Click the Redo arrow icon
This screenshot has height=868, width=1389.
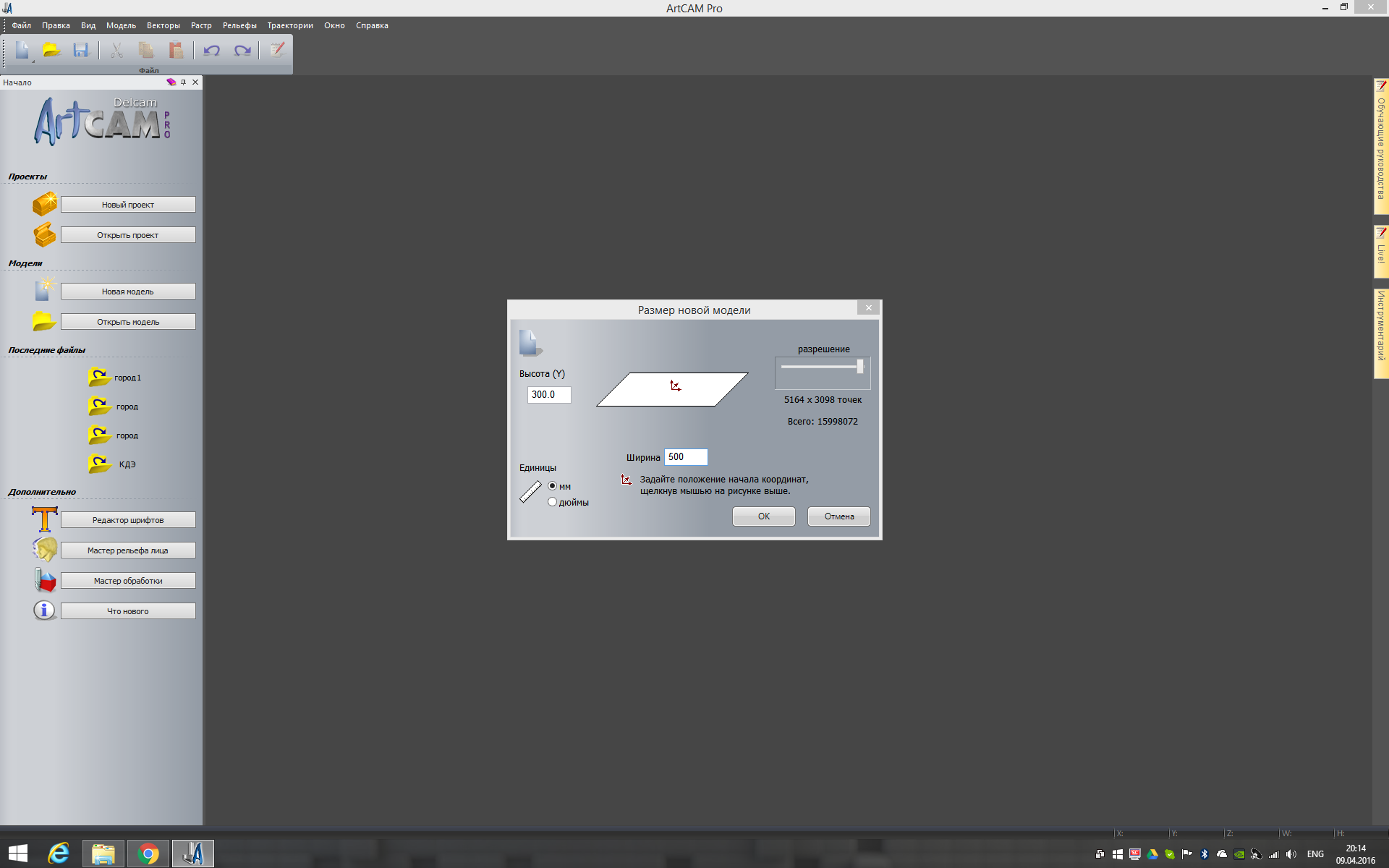coord(242,50)
